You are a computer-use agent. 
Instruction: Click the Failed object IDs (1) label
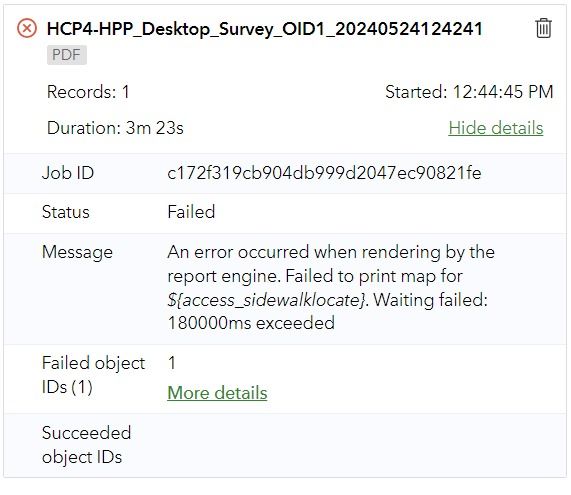pos(93,375)
